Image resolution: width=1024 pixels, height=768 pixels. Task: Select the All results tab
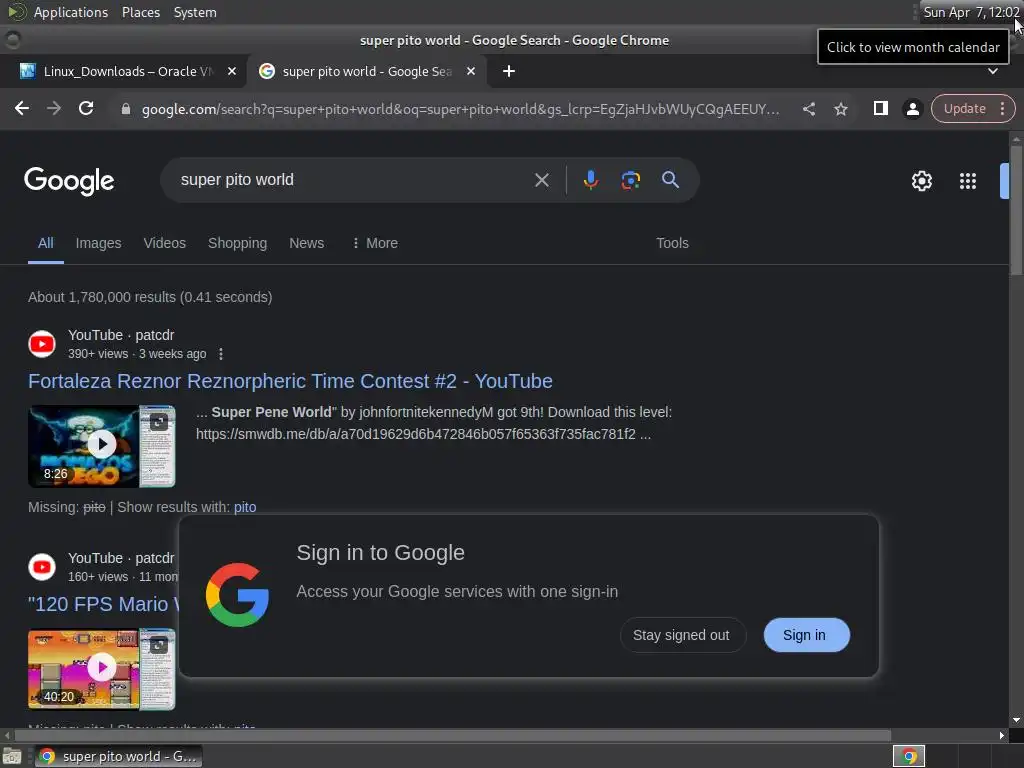click(46, 243)
